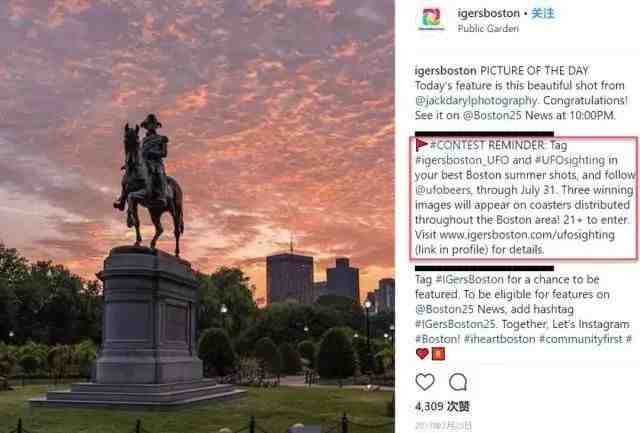This screenshot has height=433, width=640.
Task: Open the igersboston profile avatar
Action: click(x=431, y=18)
